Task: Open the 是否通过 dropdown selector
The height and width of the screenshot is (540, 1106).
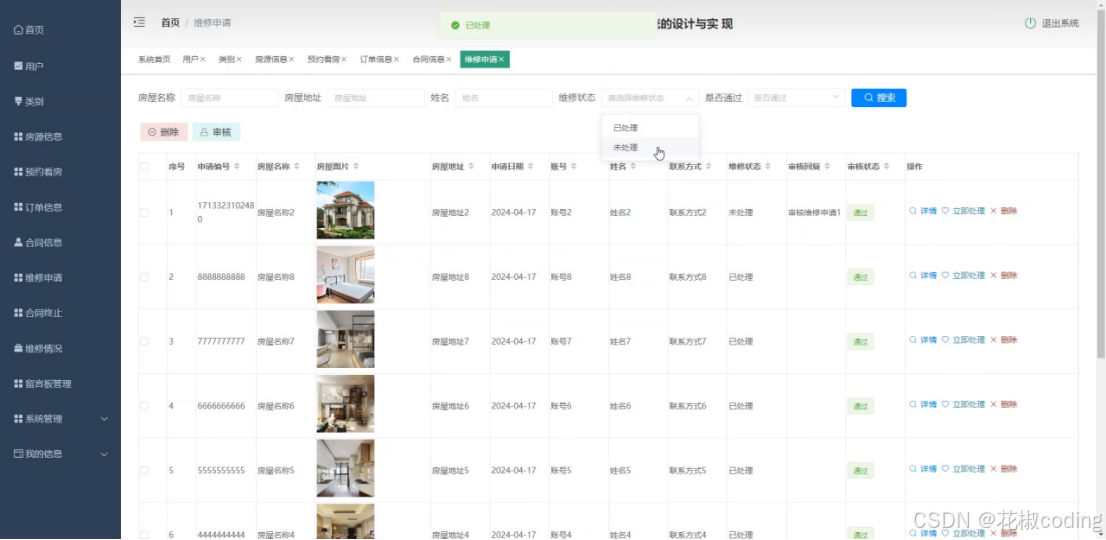Action: 796,98
